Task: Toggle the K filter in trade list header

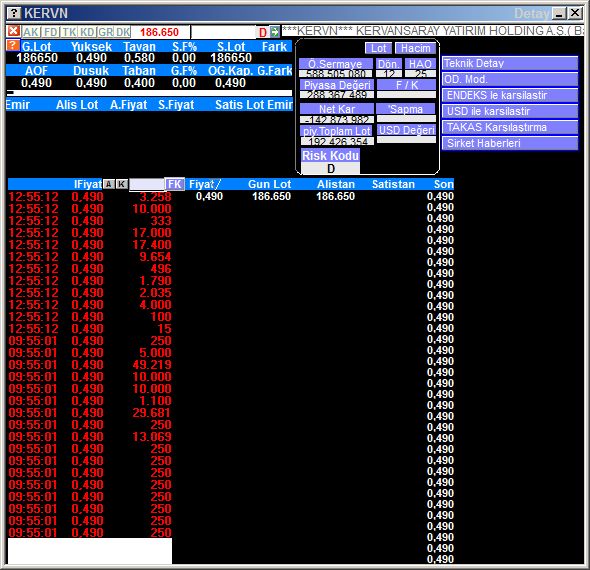Action: pyautogui.click(x=122, y=184)
